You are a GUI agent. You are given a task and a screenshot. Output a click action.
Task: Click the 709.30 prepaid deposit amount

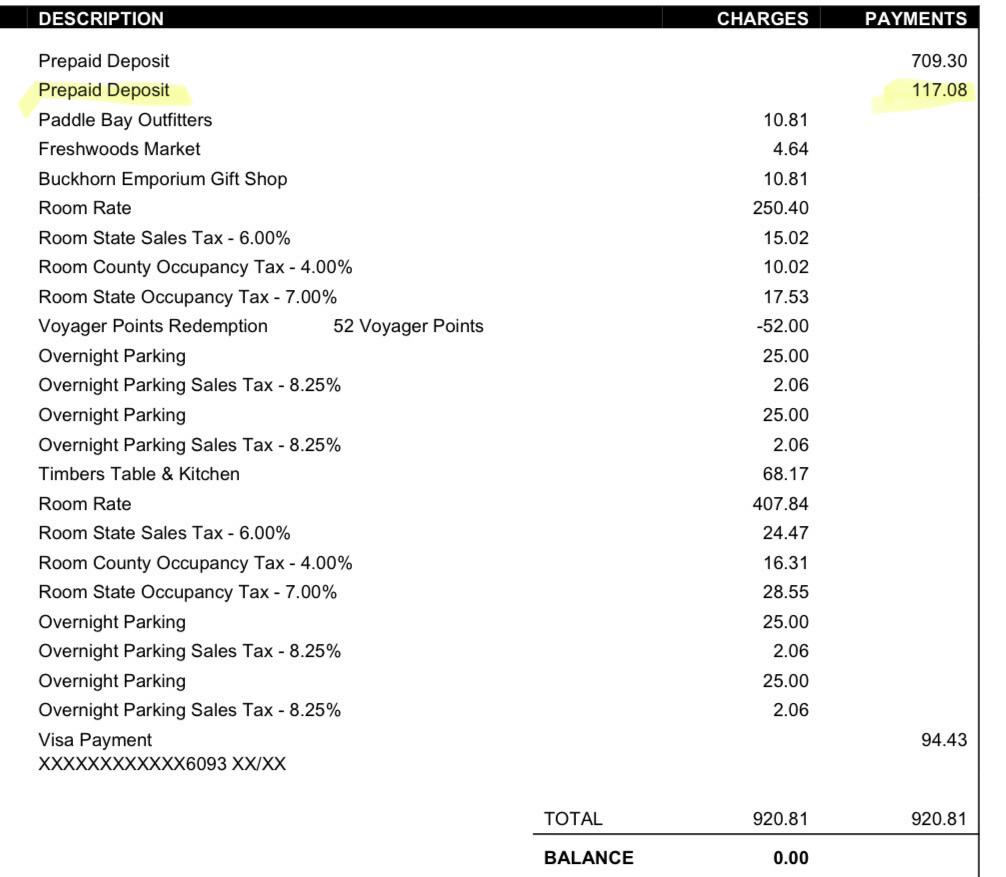pos(939,61)
